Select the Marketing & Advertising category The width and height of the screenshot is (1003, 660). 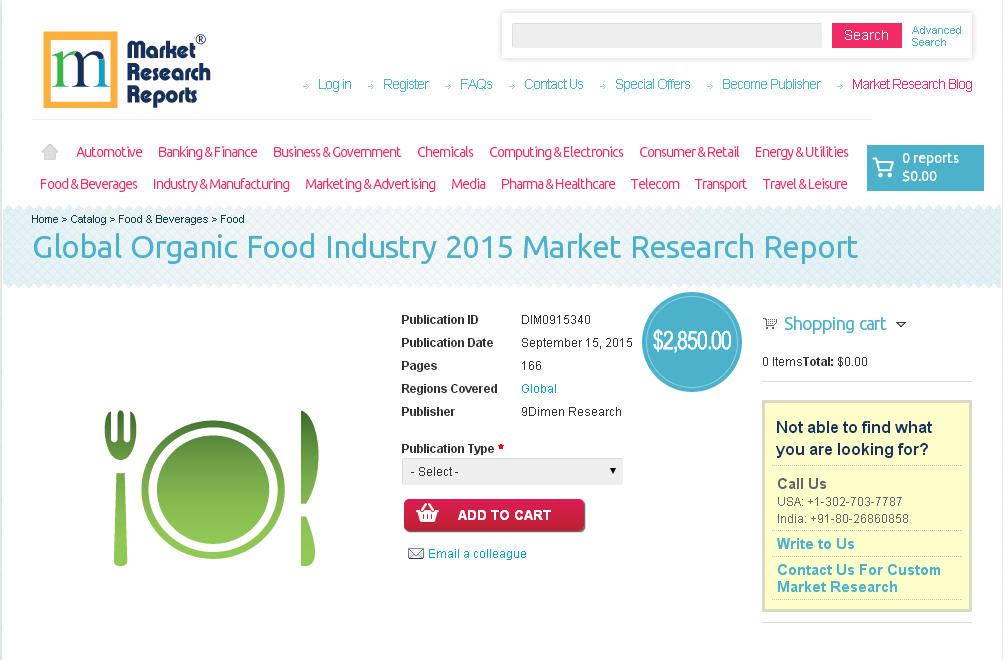pos(370,184)
